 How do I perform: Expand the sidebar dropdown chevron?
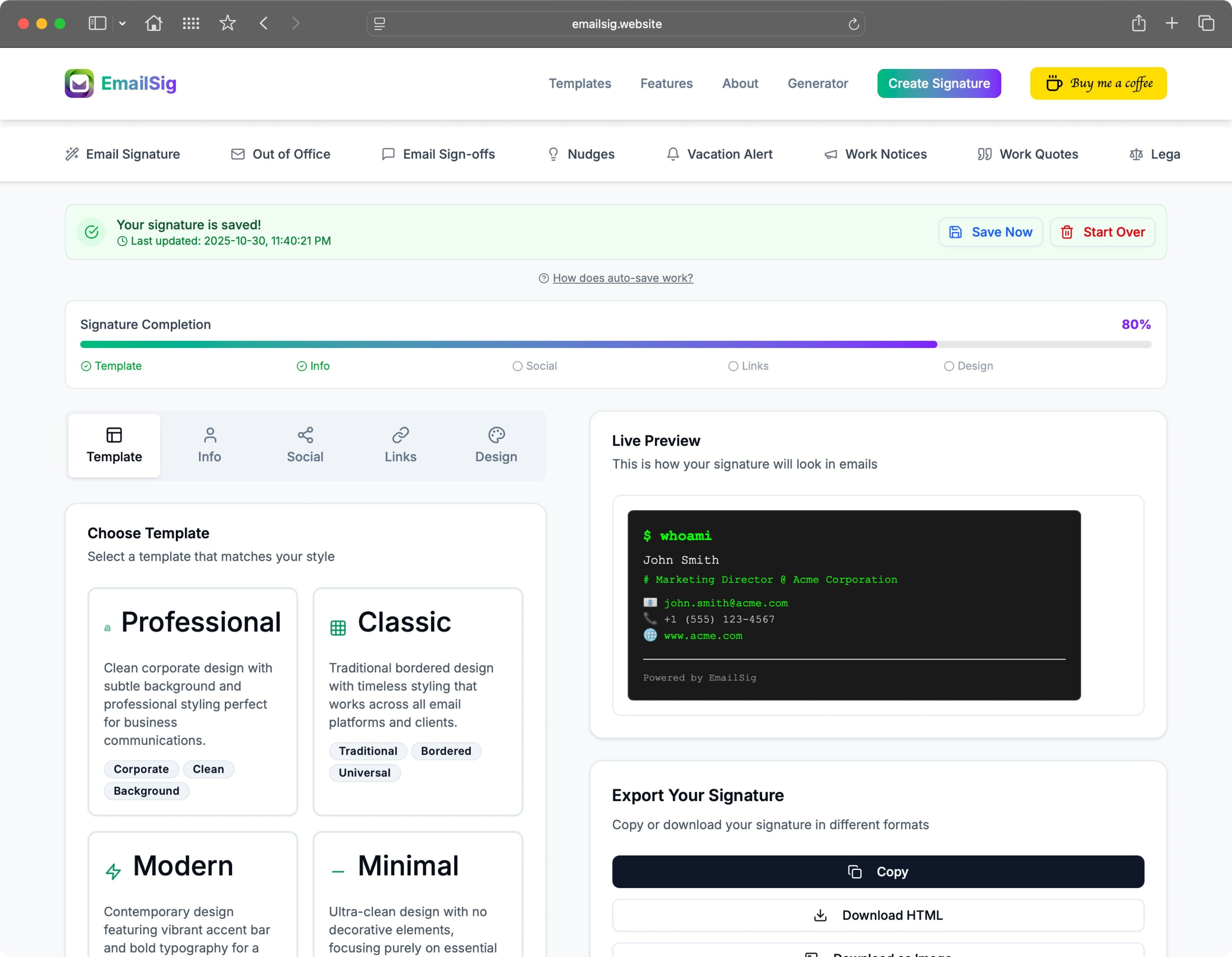click(123, 23)
